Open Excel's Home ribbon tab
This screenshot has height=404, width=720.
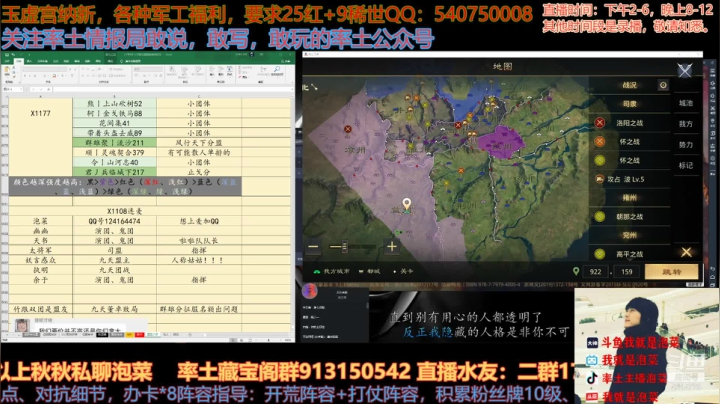tap(18, 61)
